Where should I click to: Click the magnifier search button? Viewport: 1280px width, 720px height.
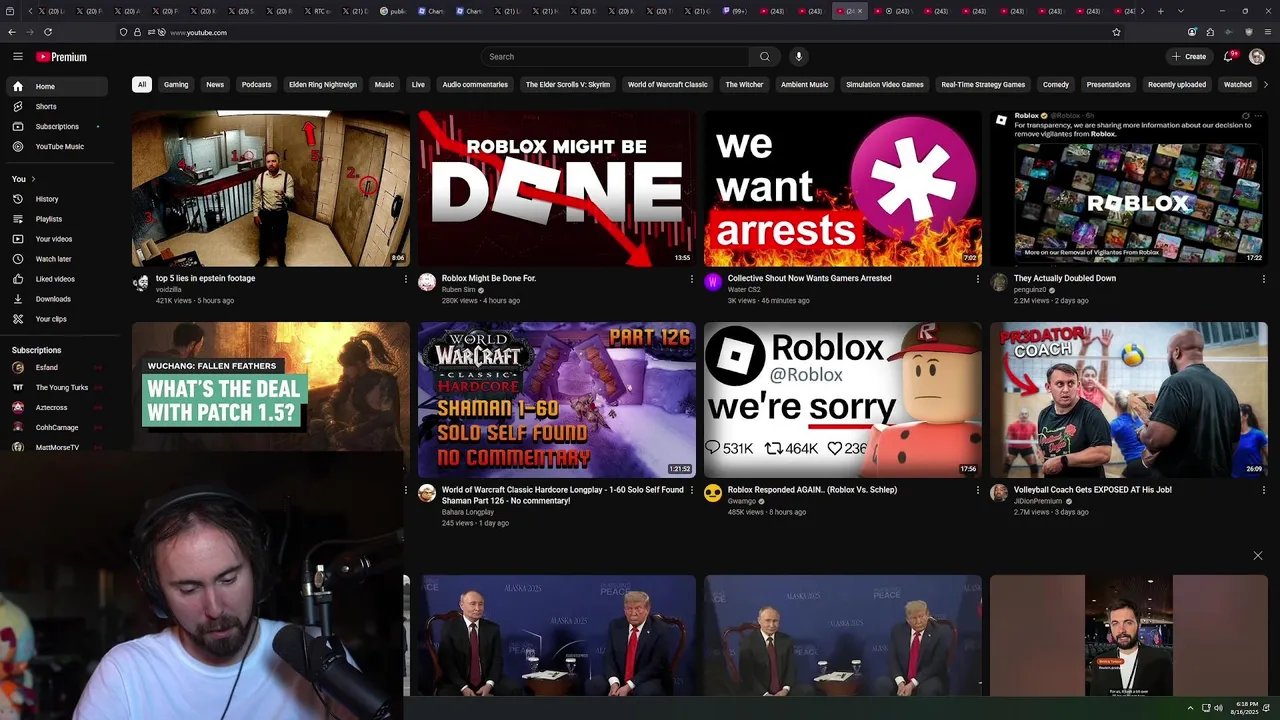tap(765, 57)
